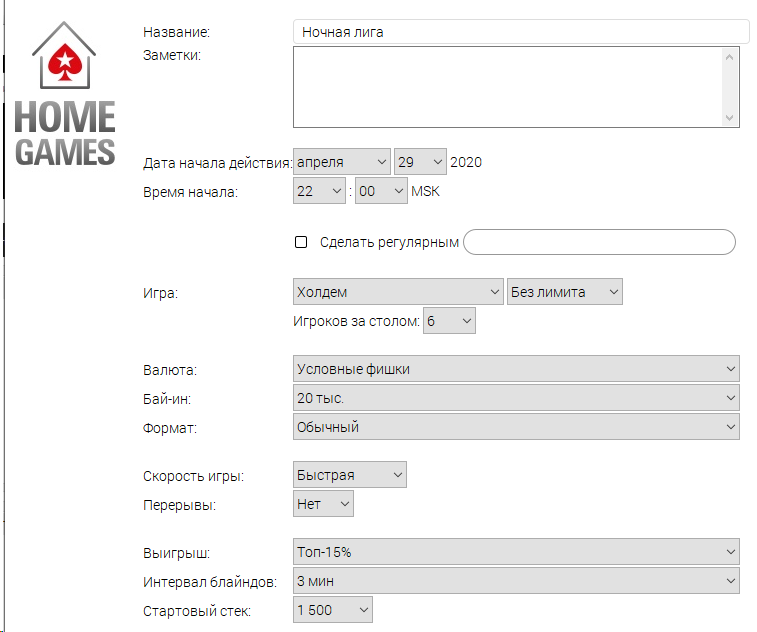Click inside the Заметки notes text area
Image resolution: width=757 pixels, height=632 pixels.
508,87
